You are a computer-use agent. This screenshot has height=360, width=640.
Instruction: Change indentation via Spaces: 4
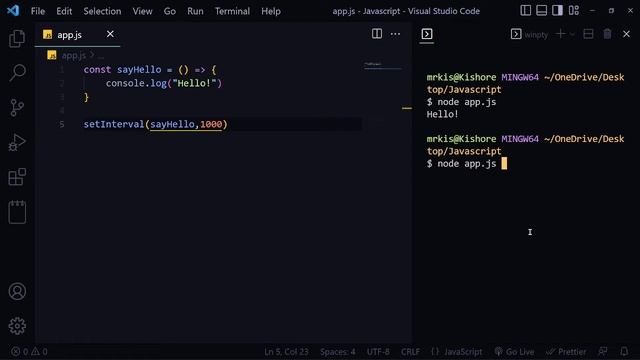338,351
